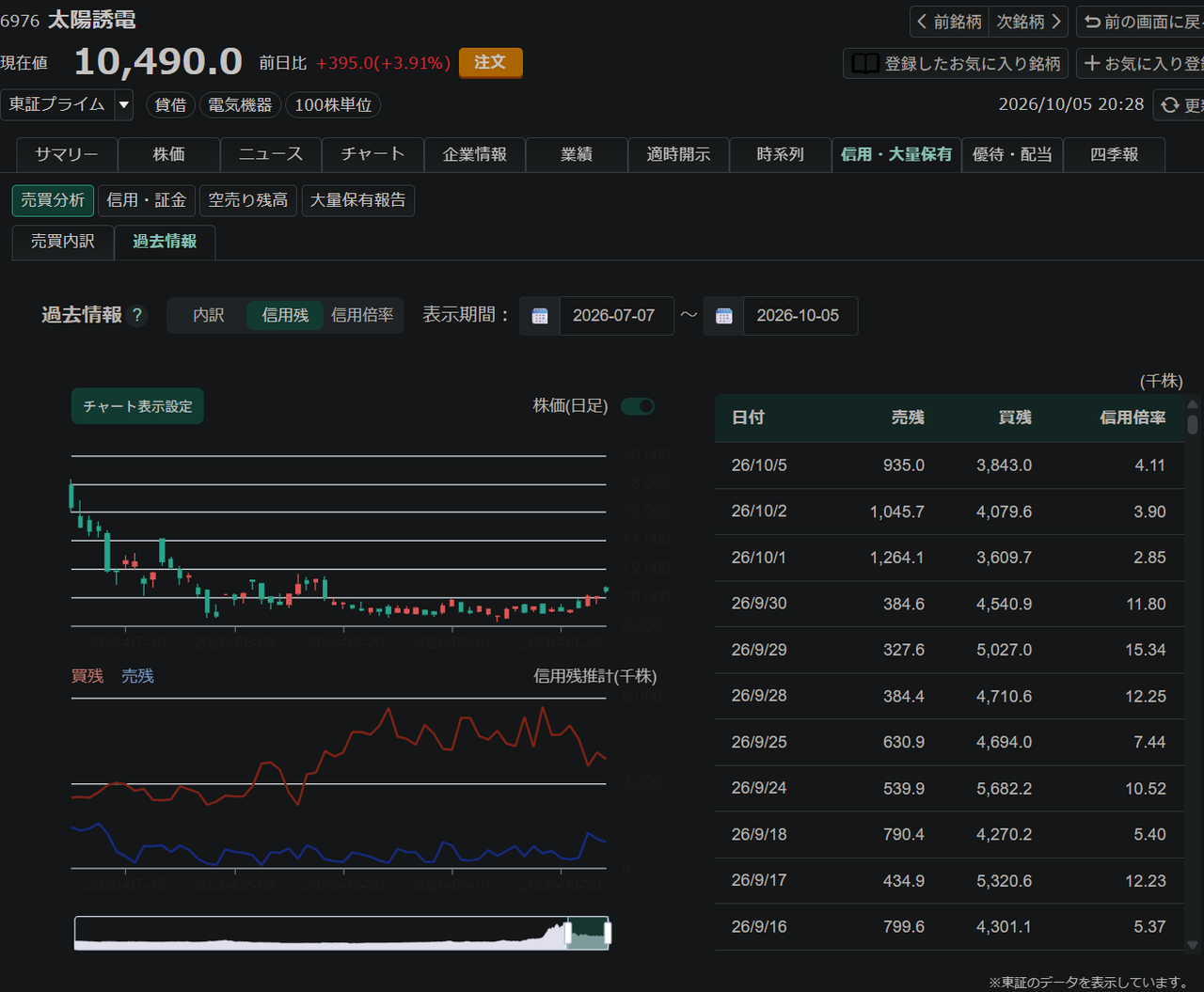Click the refresh icon near the timestamp
This screenshot has height=992, width=1204.
1170,105
